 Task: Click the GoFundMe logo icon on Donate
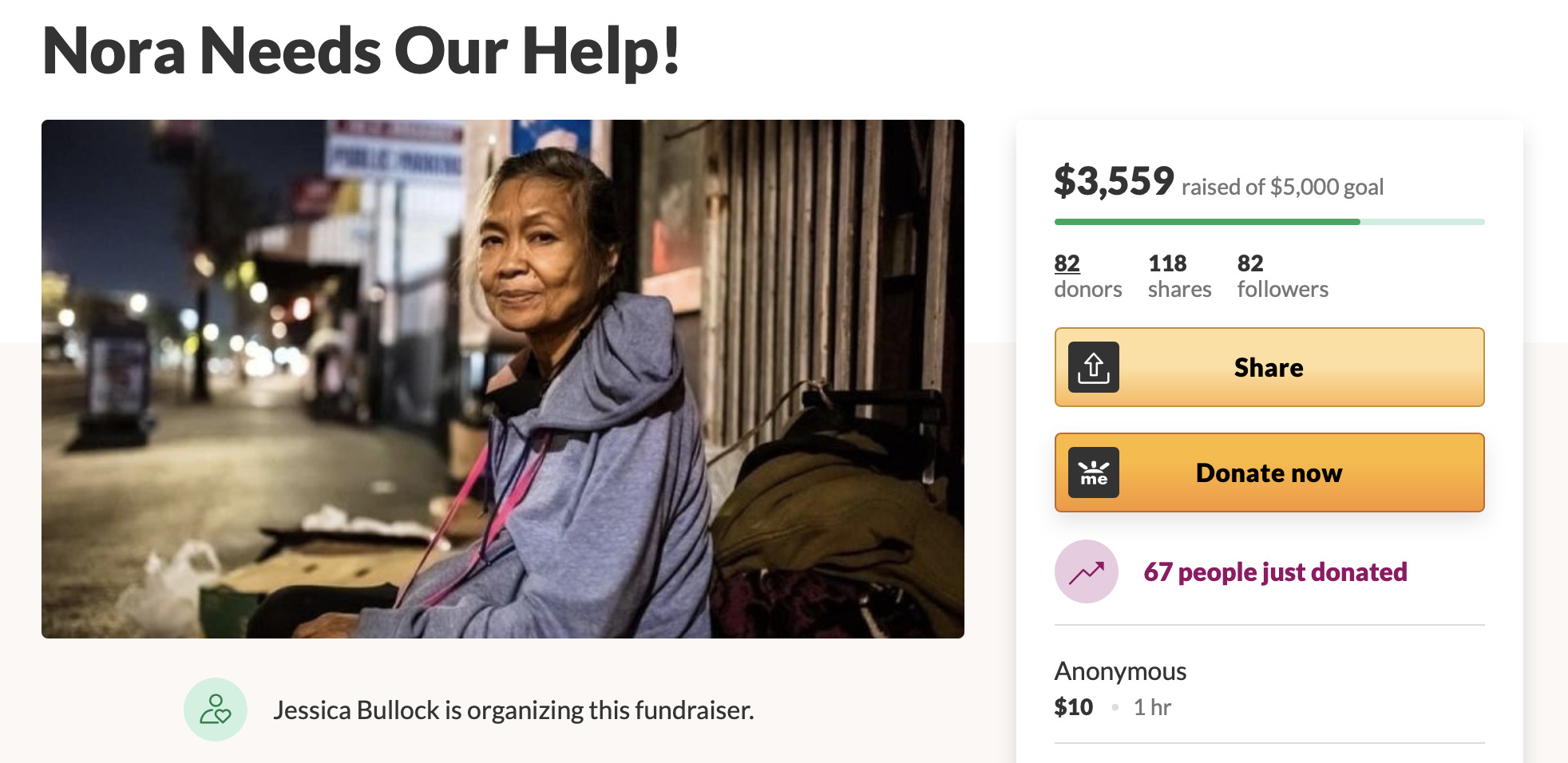point(1094,472)
